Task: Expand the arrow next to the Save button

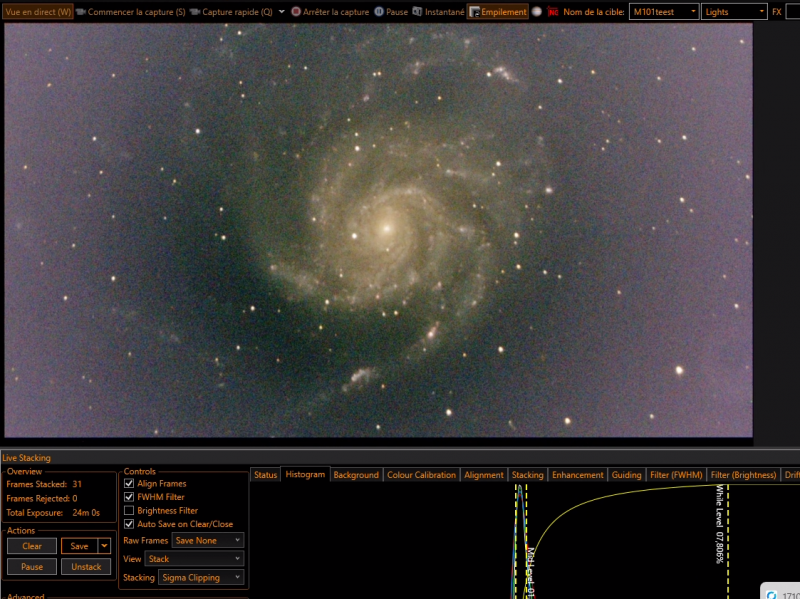Action: tap(104, 546)
